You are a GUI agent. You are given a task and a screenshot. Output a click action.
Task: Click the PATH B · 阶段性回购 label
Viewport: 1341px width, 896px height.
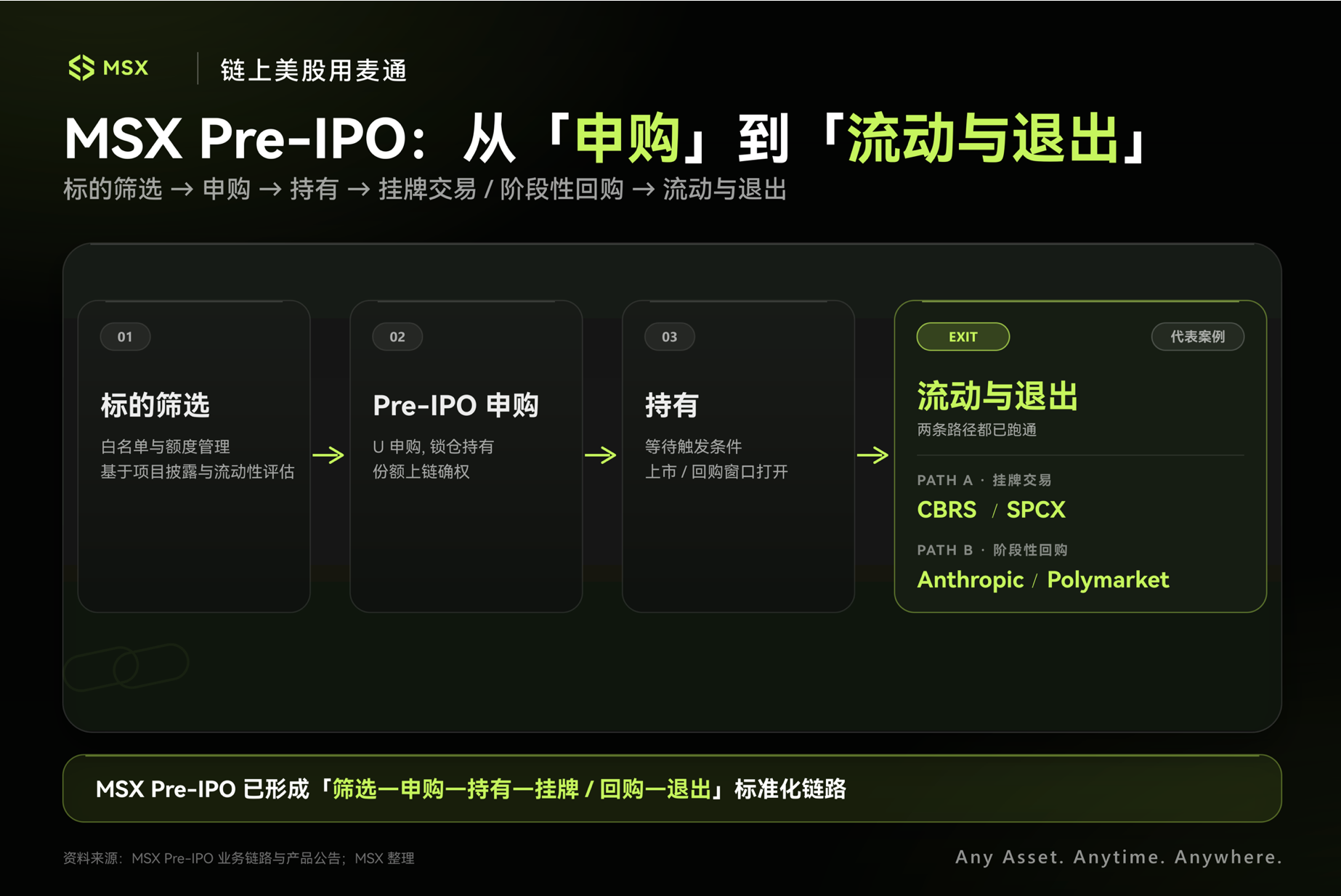(992, 550)
